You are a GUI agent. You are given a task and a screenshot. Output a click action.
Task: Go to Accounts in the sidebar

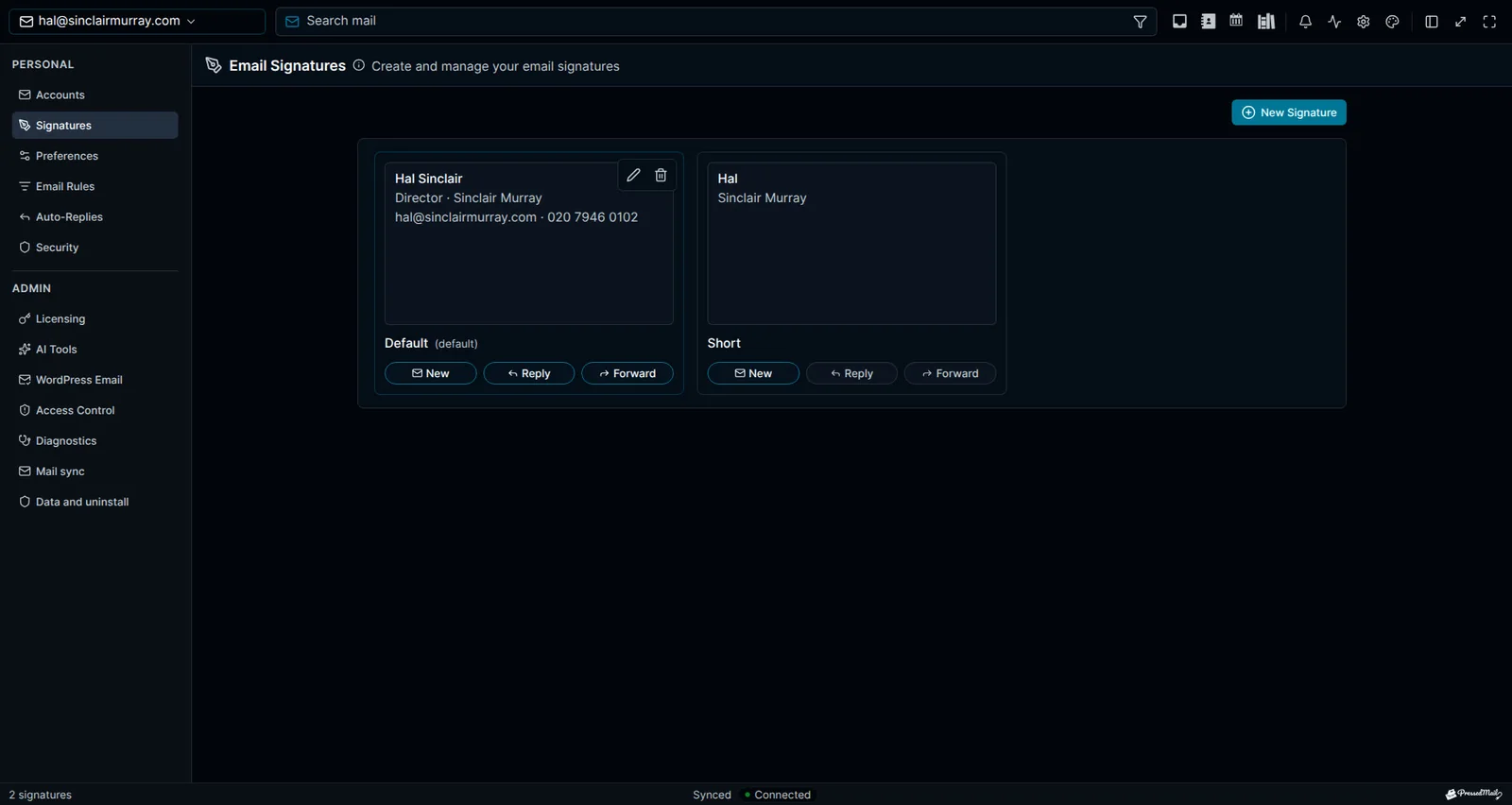94,94
